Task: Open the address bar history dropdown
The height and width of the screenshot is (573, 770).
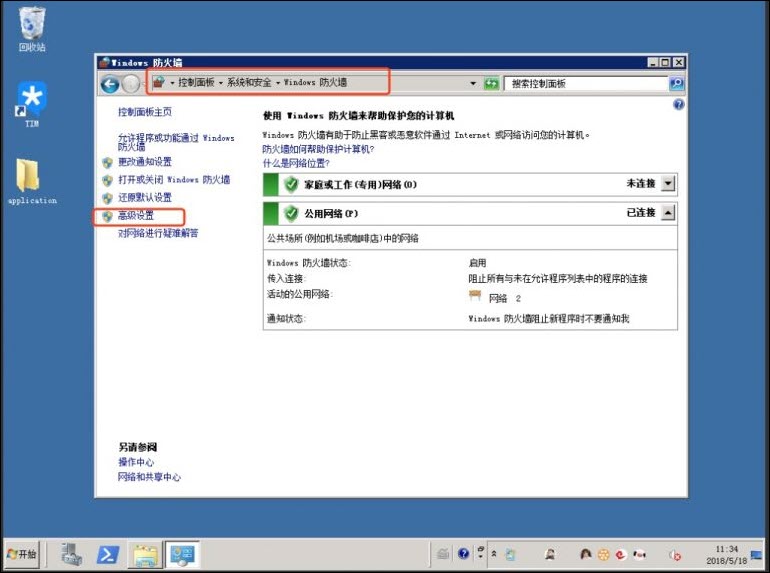Action: (x=473, y=84)
